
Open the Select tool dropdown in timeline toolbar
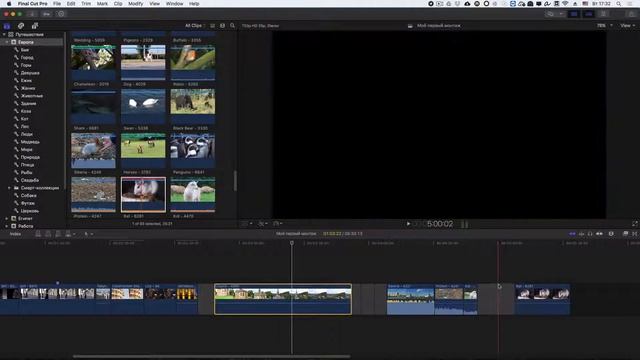(x=88, y=234)
